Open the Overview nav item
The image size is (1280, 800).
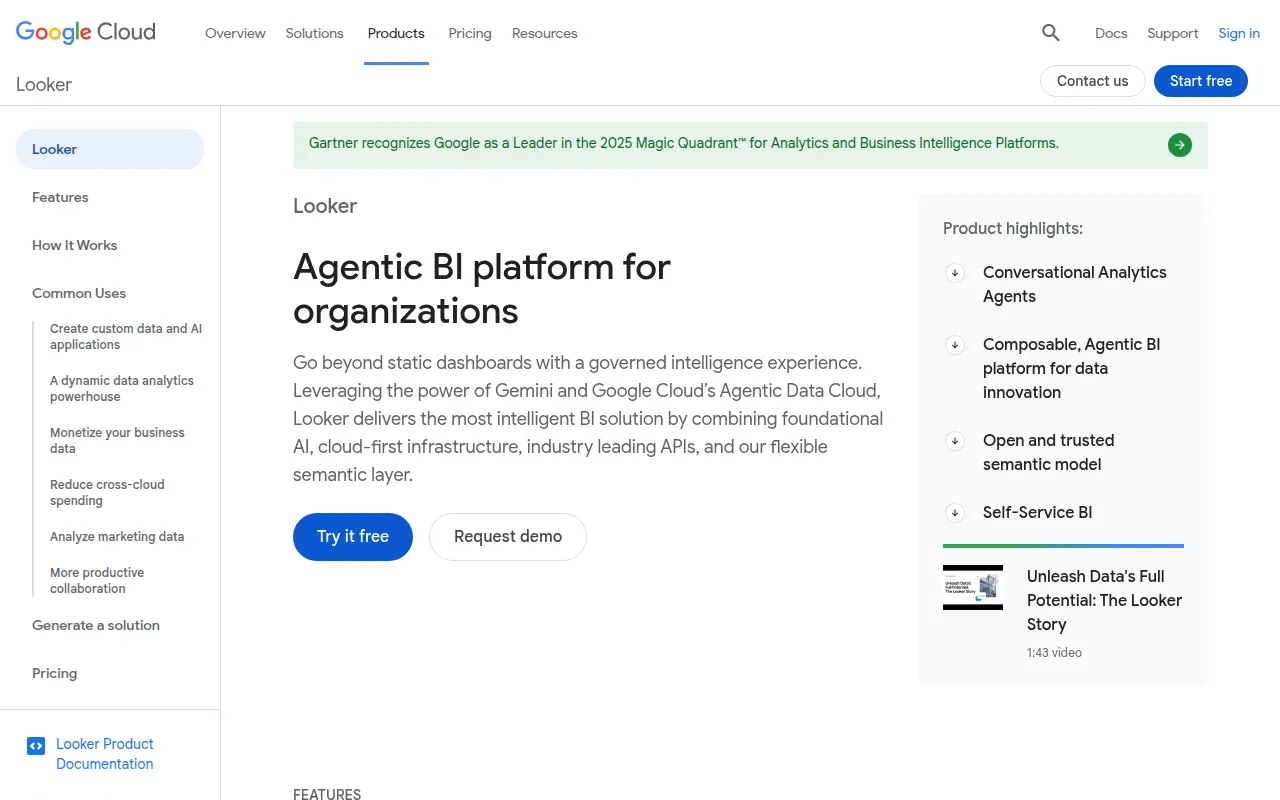[235, 33]
